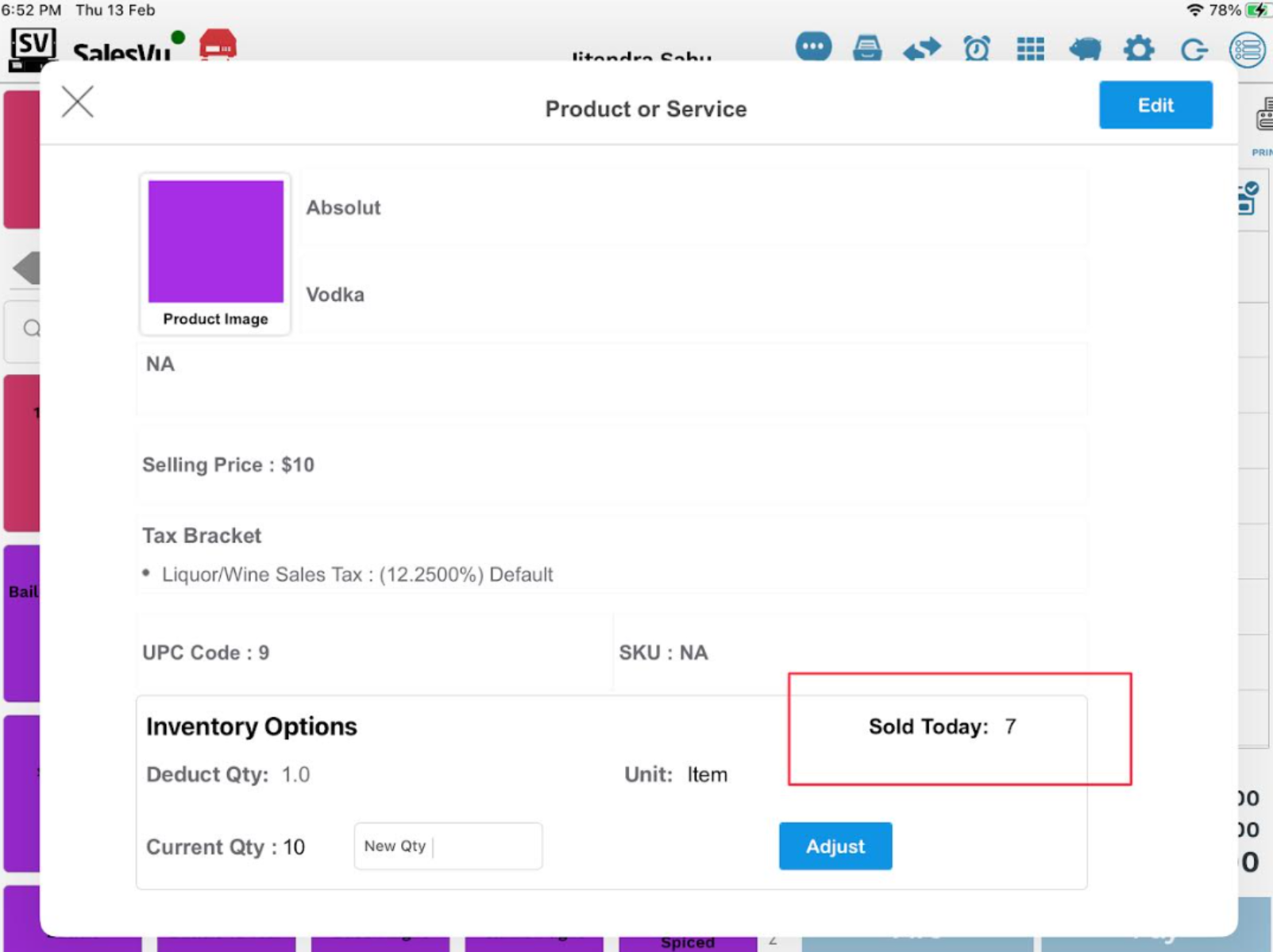Focus the New Qty input field
Image resolution: width=1273 pixels, height=952 pixels.
(x=448, y=846)
